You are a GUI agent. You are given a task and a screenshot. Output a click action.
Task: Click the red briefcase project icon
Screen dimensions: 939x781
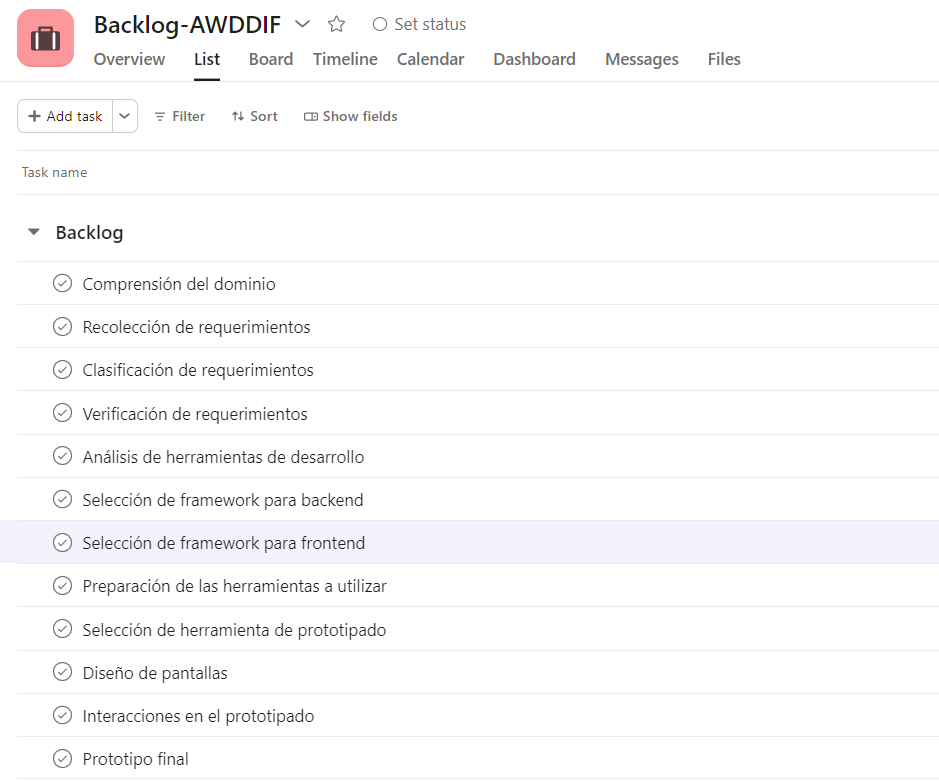pyautogui.click(x=46, y=38)
